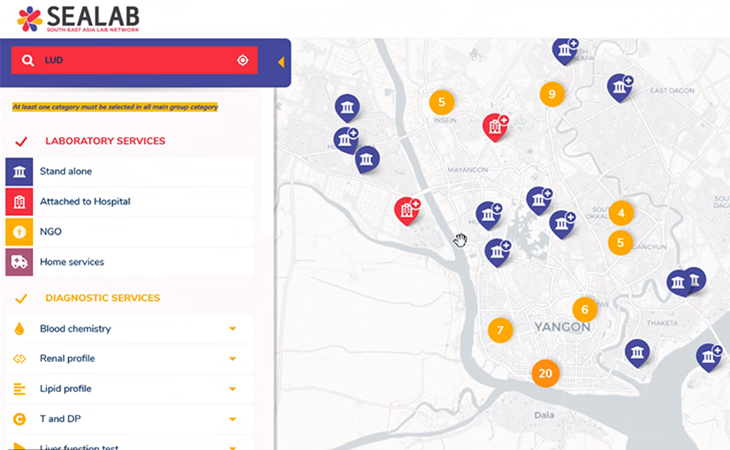Click blue lab pin below Mayangon label
730x450 pixels.
(x=488, y=215)
